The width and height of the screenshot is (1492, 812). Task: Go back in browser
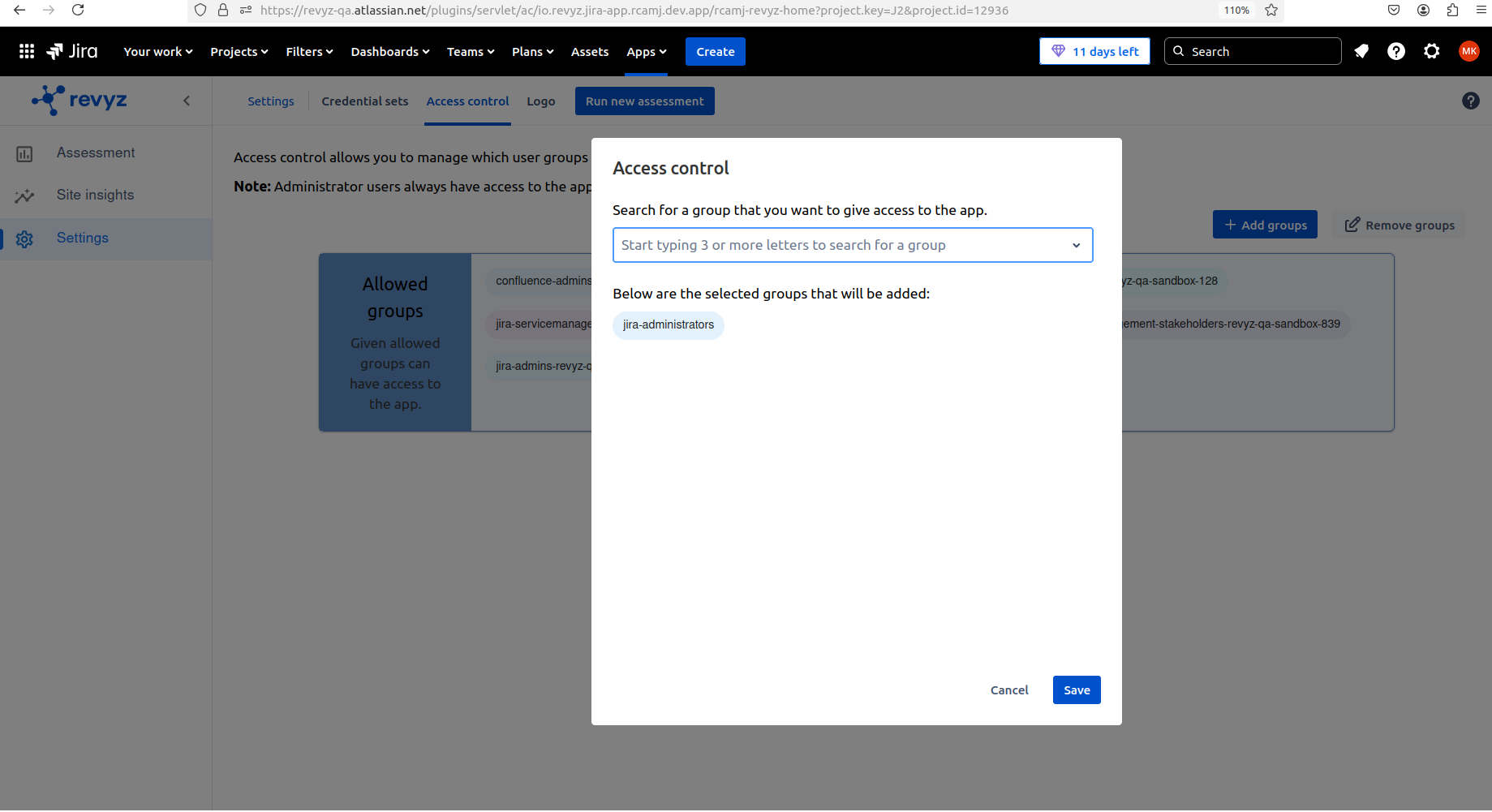coord(19,10)
